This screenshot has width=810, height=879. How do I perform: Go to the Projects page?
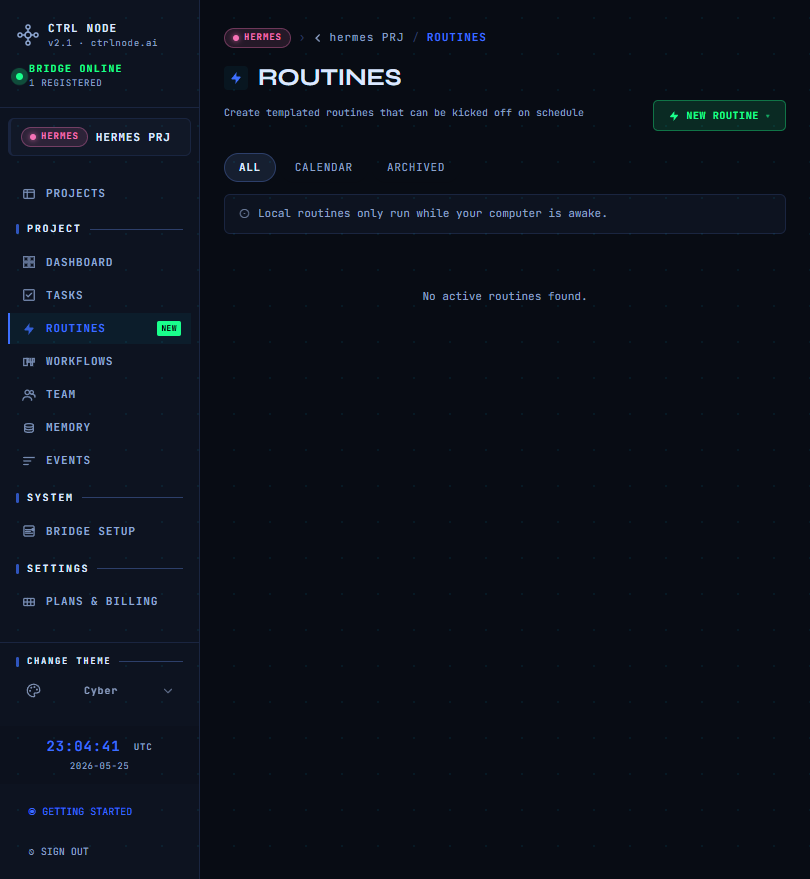click(100, 193)
